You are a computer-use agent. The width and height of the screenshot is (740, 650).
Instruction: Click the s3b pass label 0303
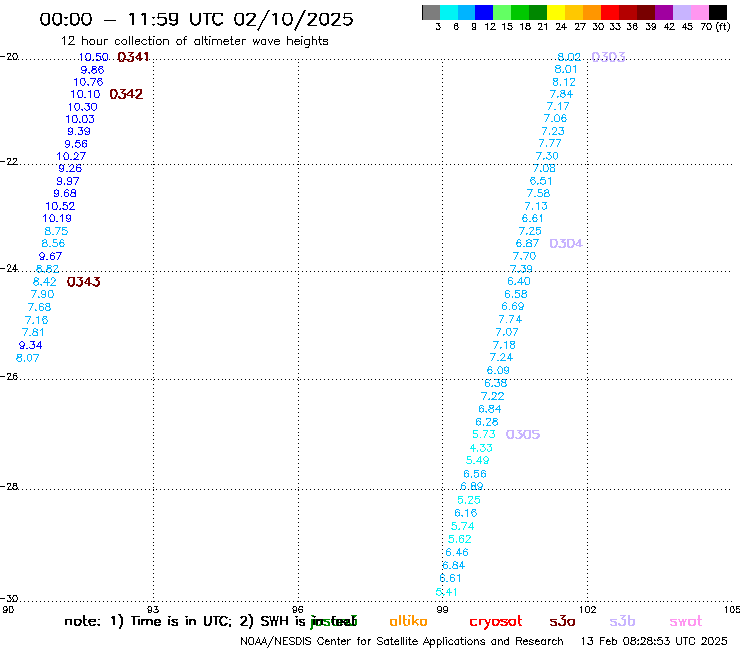tap(608, 57)
